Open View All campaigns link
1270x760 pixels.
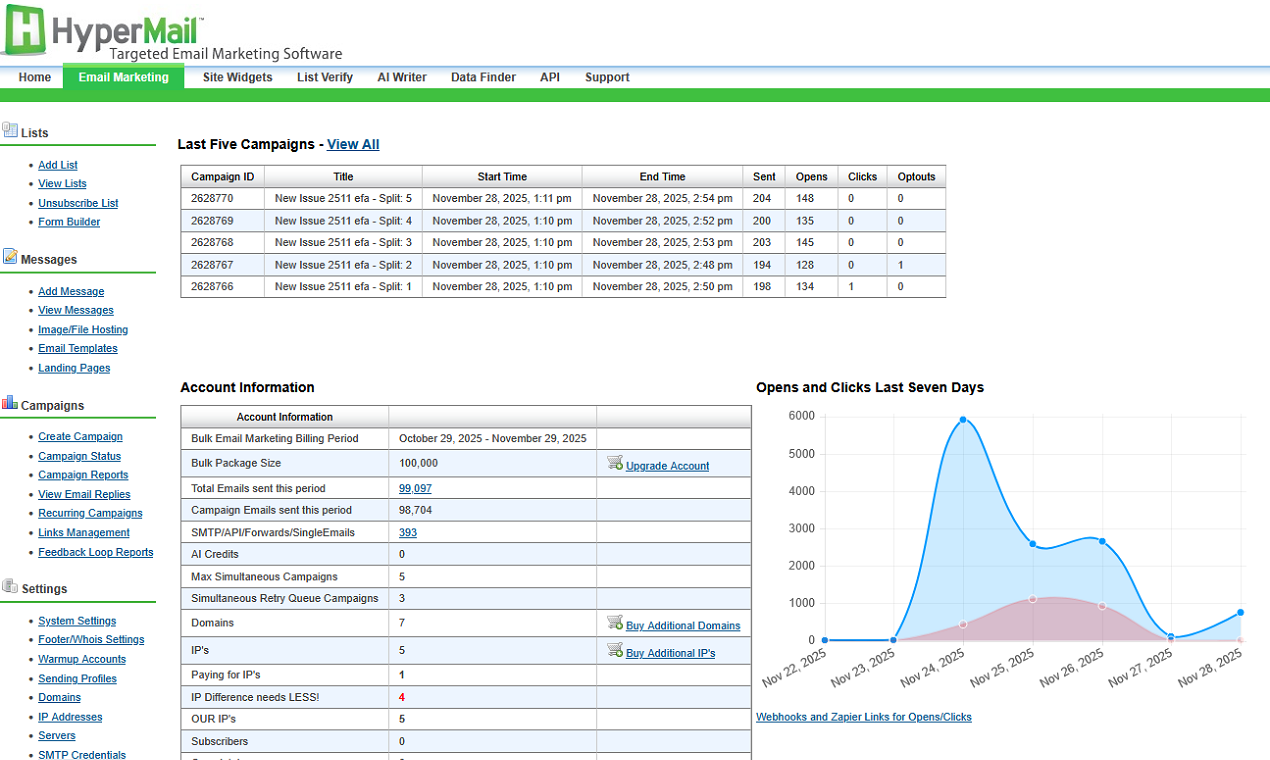tap(353, 144)
